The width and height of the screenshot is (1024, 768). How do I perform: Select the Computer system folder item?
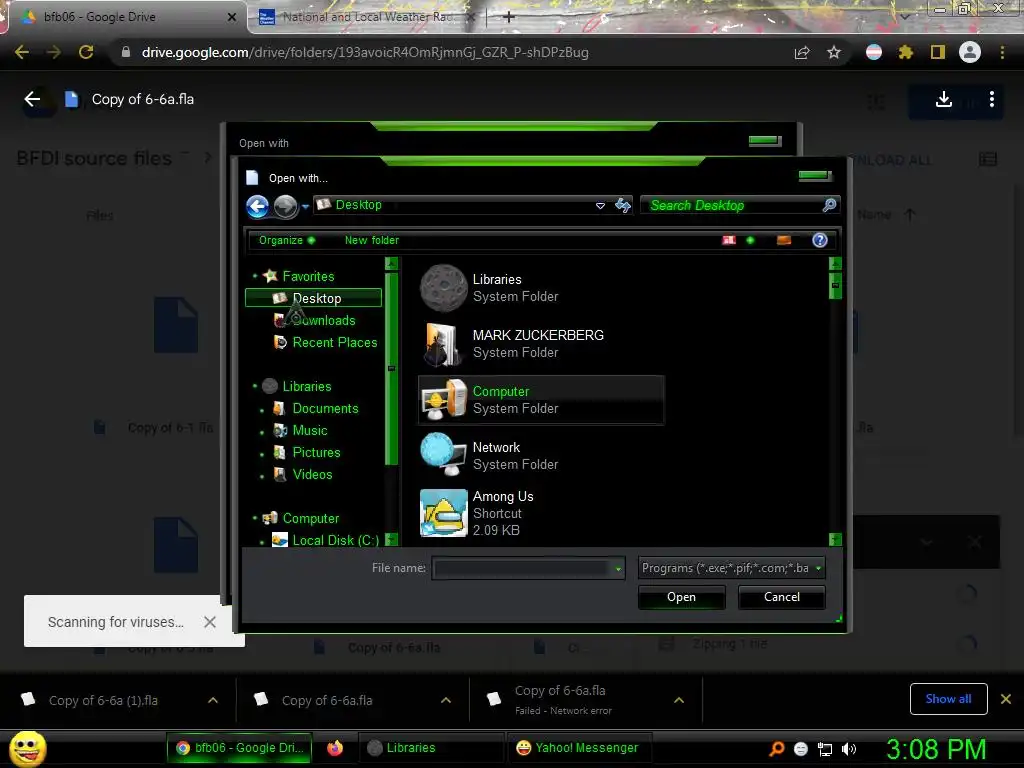541,400
